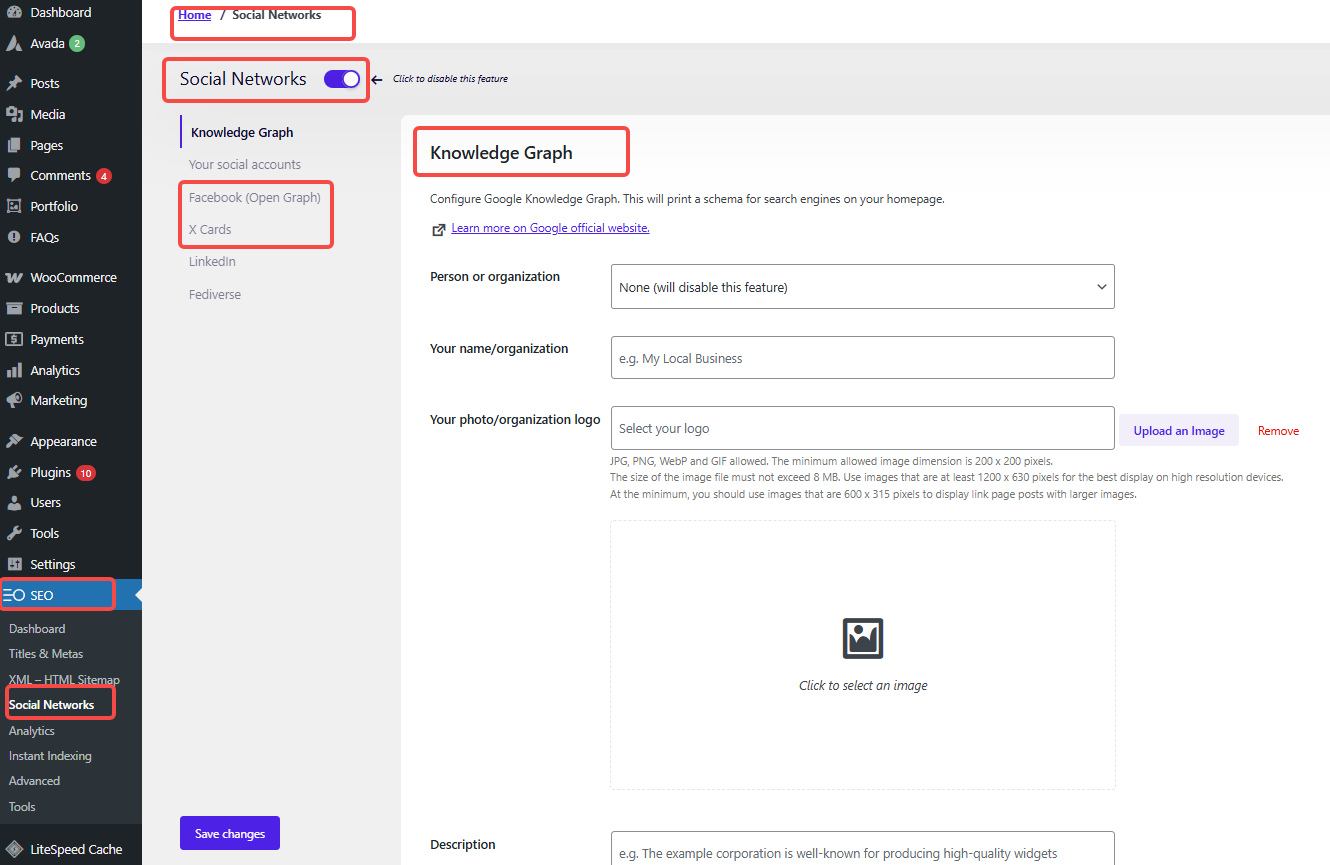Click the image placeholder icon in upload area

click(862, 638)
